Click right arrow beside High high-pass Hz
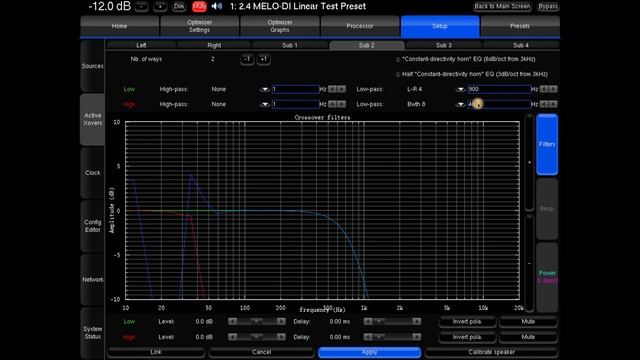Viewport: 640px width, 360px height. 342,104
